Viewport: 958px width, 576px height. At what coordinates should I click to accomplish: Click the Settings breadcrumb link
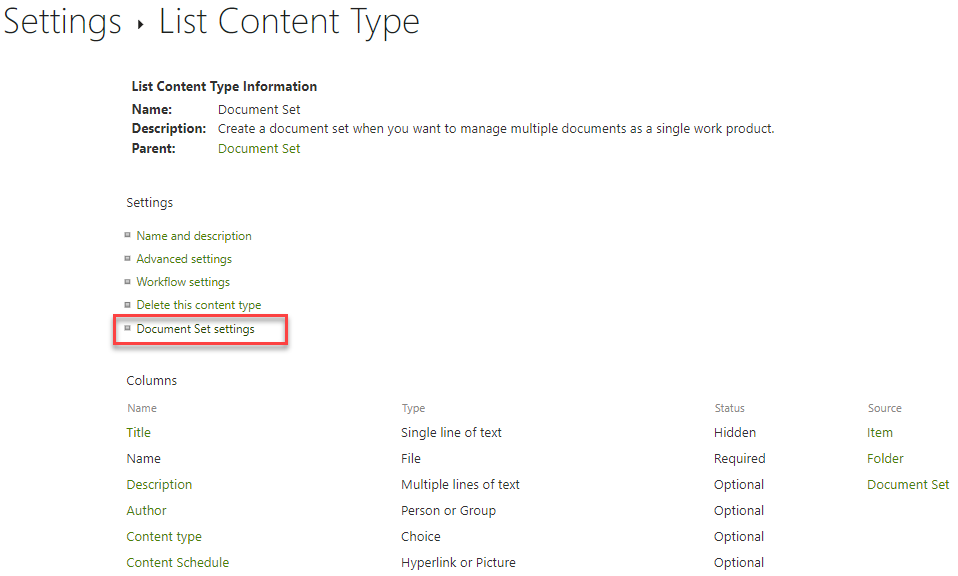tap(62, 21)
